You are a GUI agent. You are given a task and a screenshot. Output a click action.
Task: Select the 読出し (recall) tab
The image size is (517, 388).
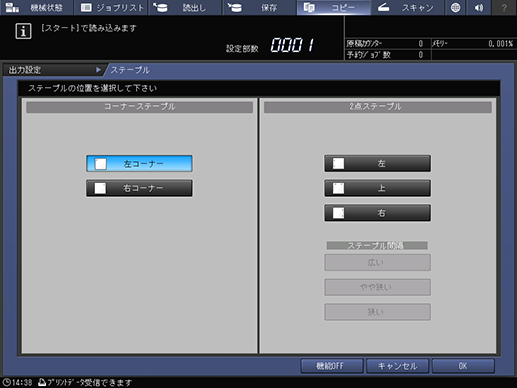coord(185,7)
